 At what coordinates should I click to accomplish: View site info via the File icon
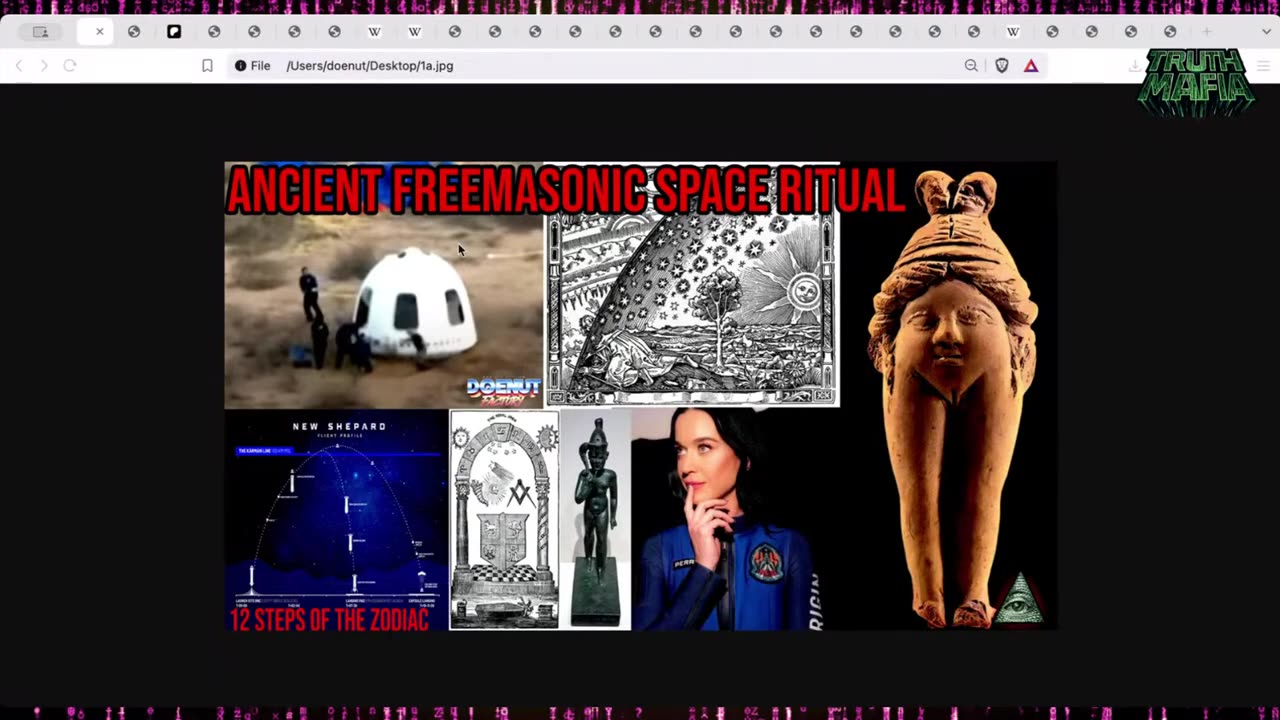[x=252, y=66]
